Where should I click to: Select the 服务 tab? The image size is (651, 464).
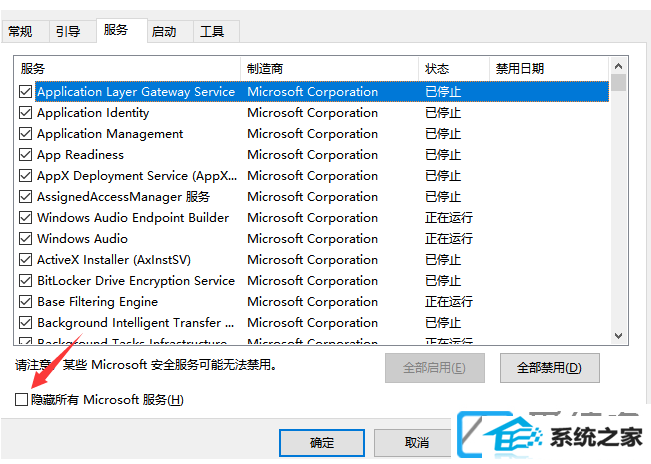[x=122, y=30]
